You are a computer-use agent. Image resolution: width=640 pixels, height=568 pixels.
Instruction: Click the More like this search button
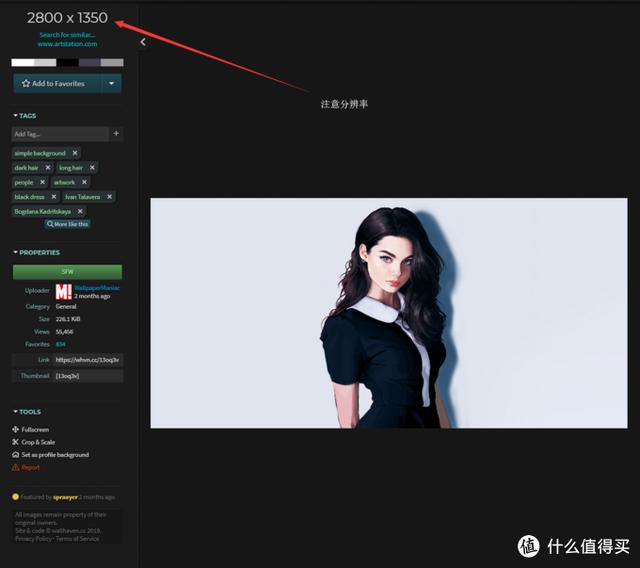67,224
